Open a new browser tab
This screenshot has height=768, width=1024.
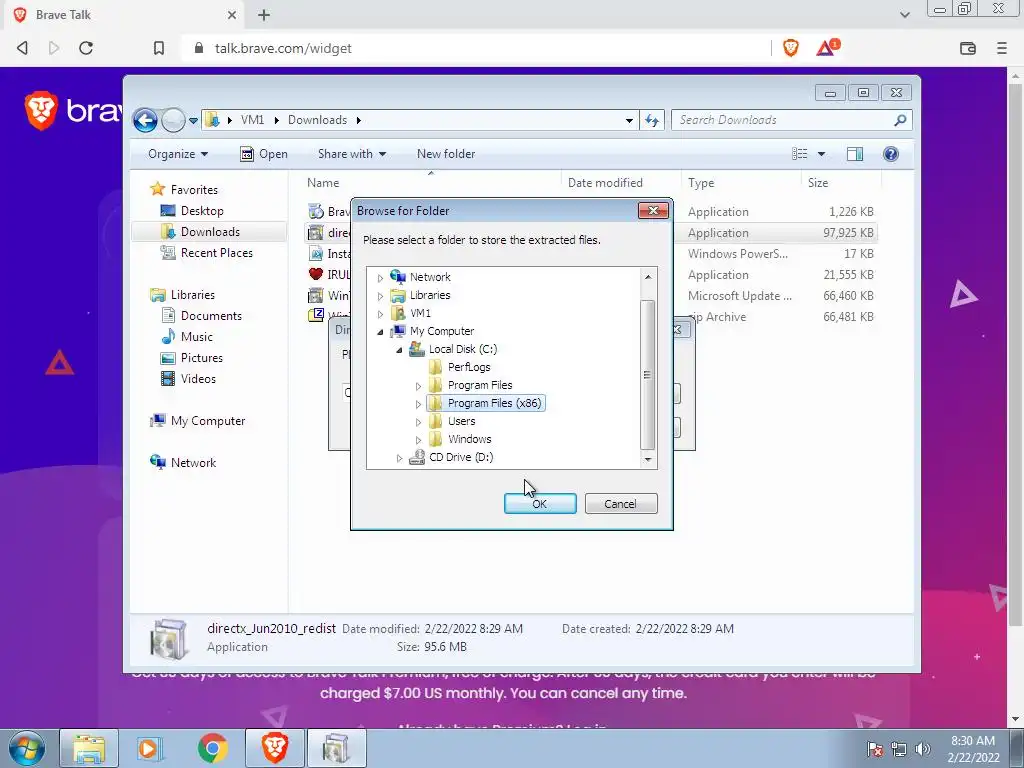pyautogui.click(x=264, y=14)
